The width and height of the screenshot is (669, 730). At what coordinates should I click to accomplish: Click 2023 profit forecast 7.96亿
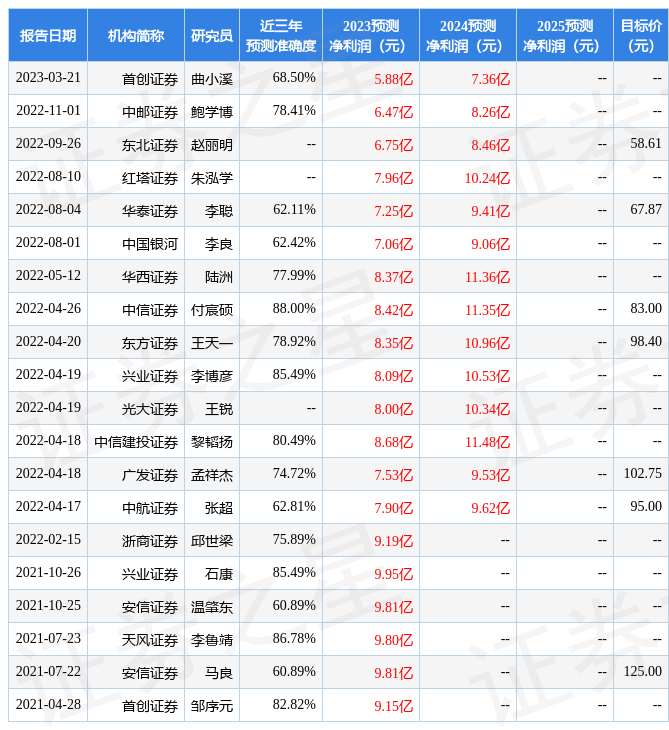pos(393,178)
